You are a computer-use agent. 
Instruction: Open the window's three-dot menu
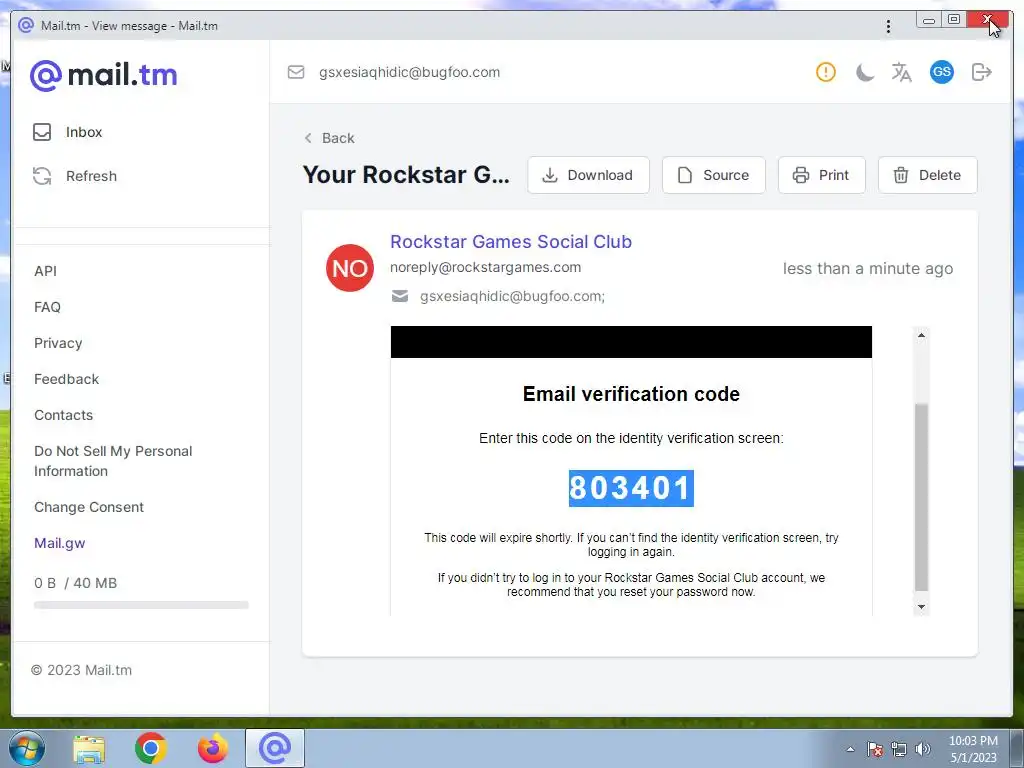888,26
